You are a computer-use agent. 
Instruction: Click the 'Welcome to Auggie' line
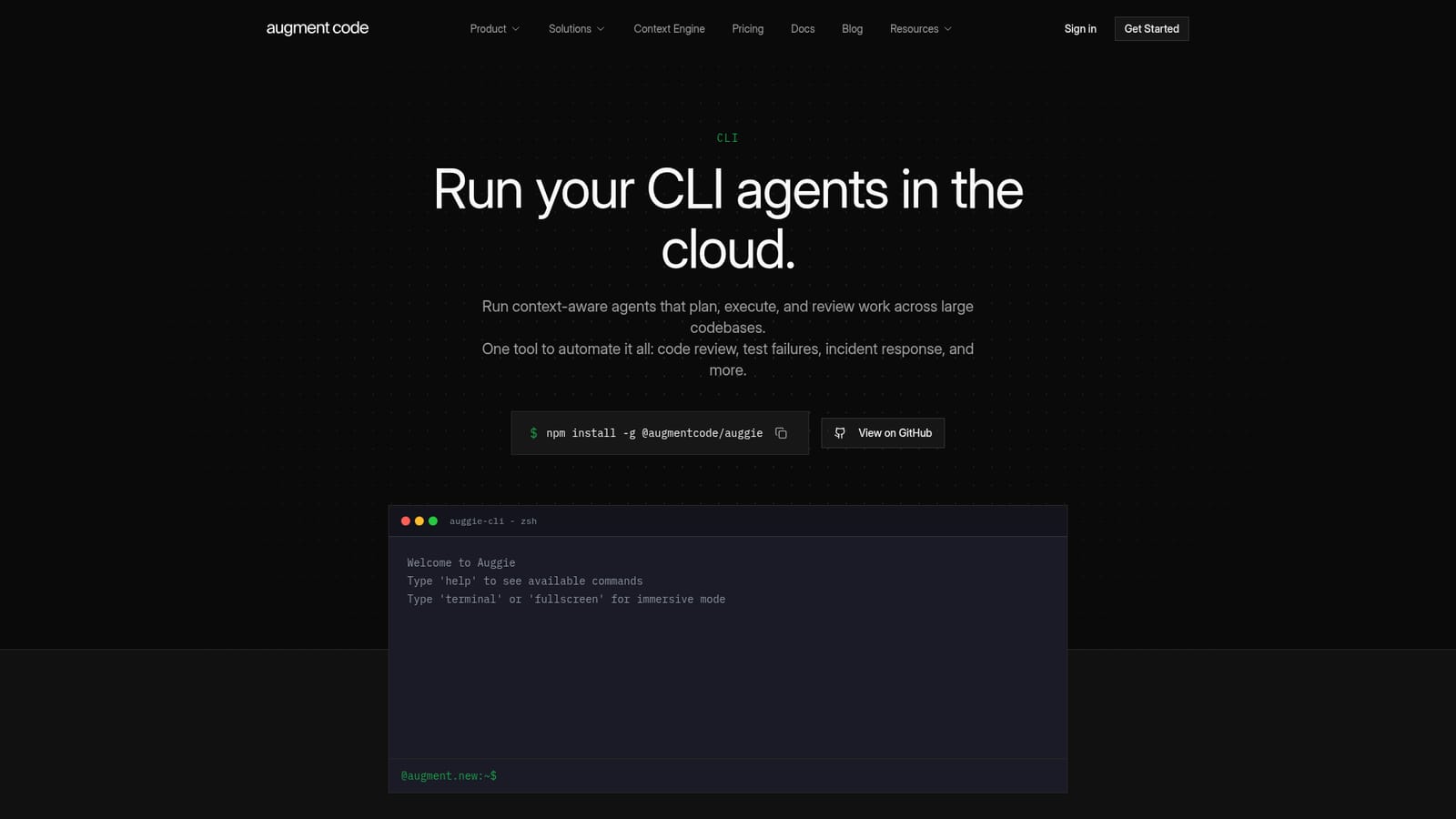click(x=460, y=563)
